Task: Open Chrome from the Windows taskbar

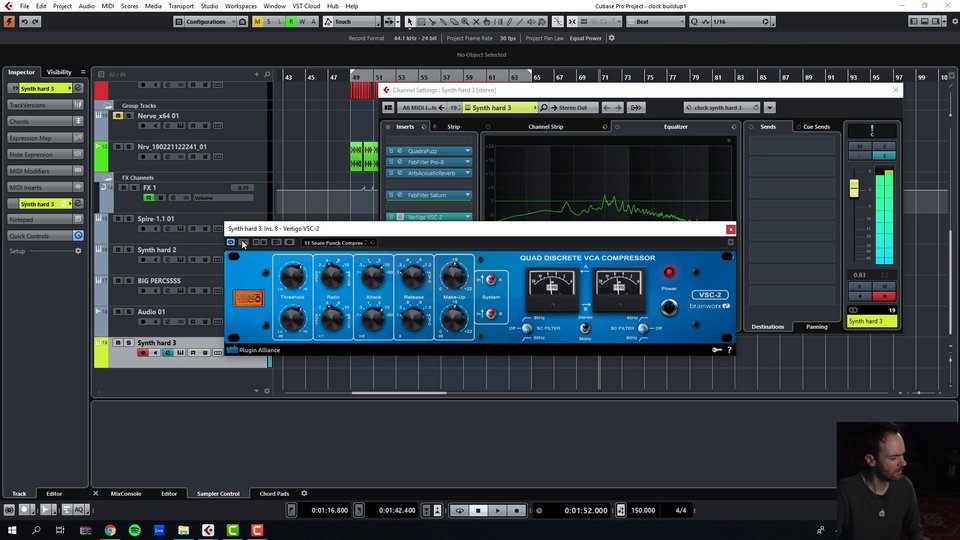Action: pos(110,530)
